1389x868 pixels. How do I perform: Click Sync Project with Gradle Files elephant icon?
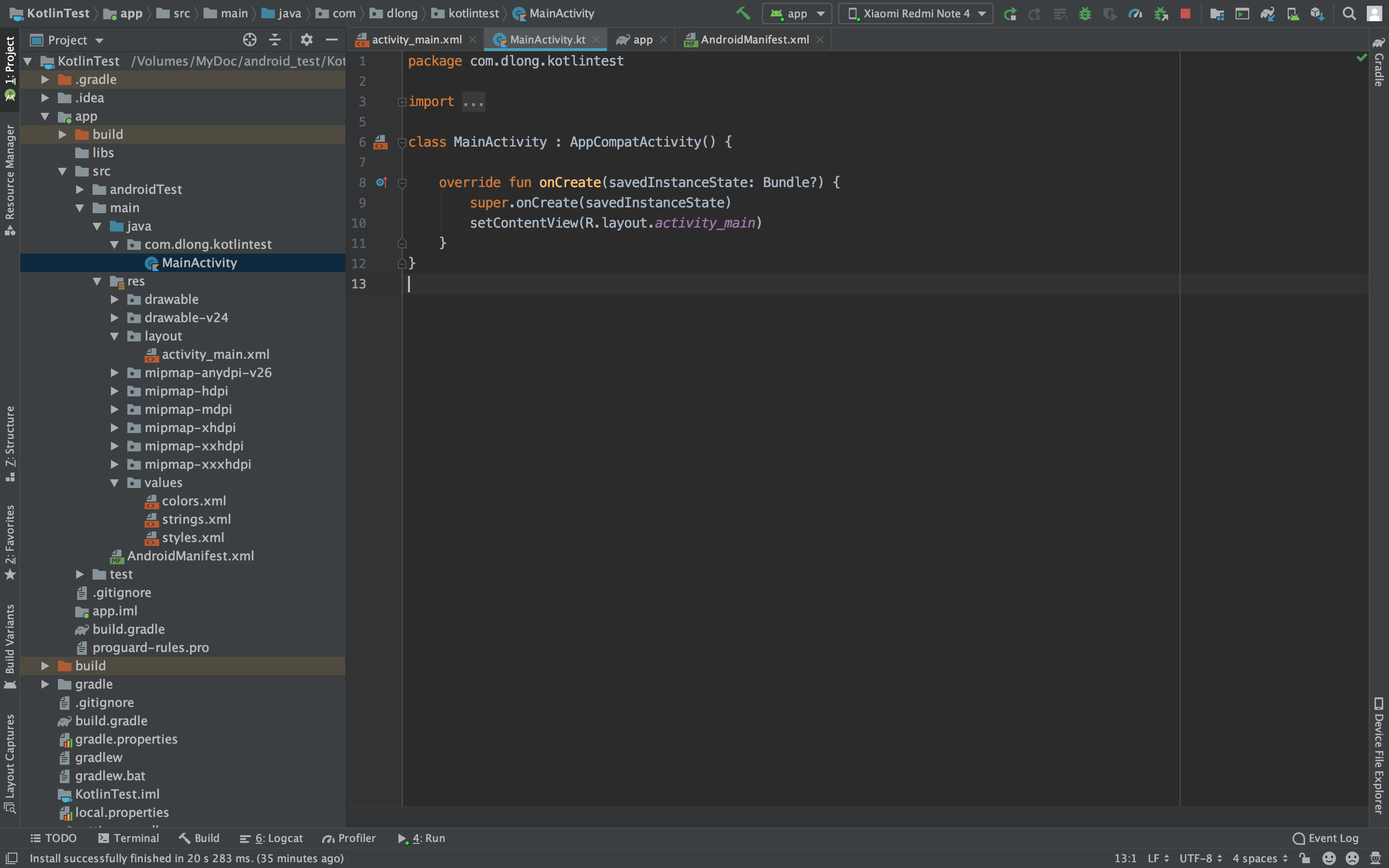tap(1267, 14)
